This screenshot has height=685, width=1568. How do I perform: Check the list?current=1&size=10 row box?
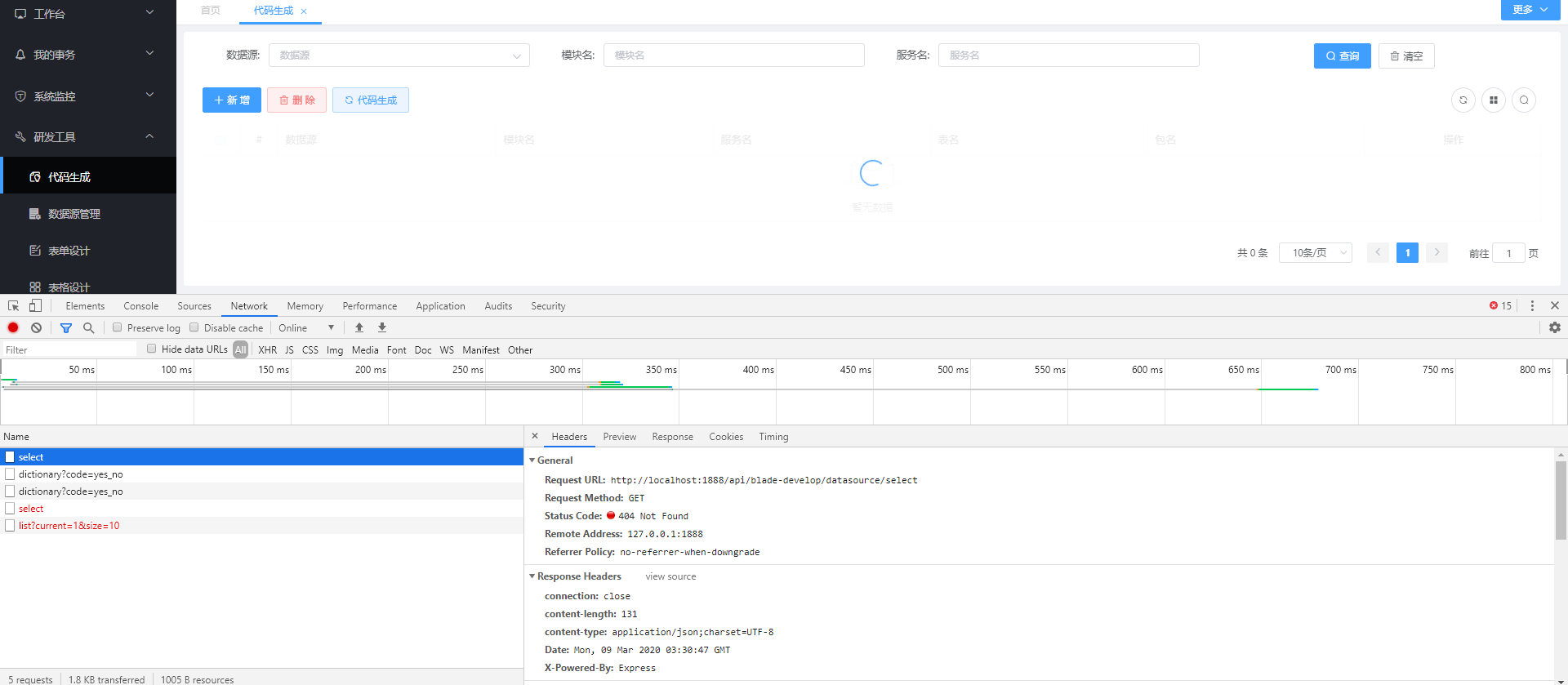(10, 526)
